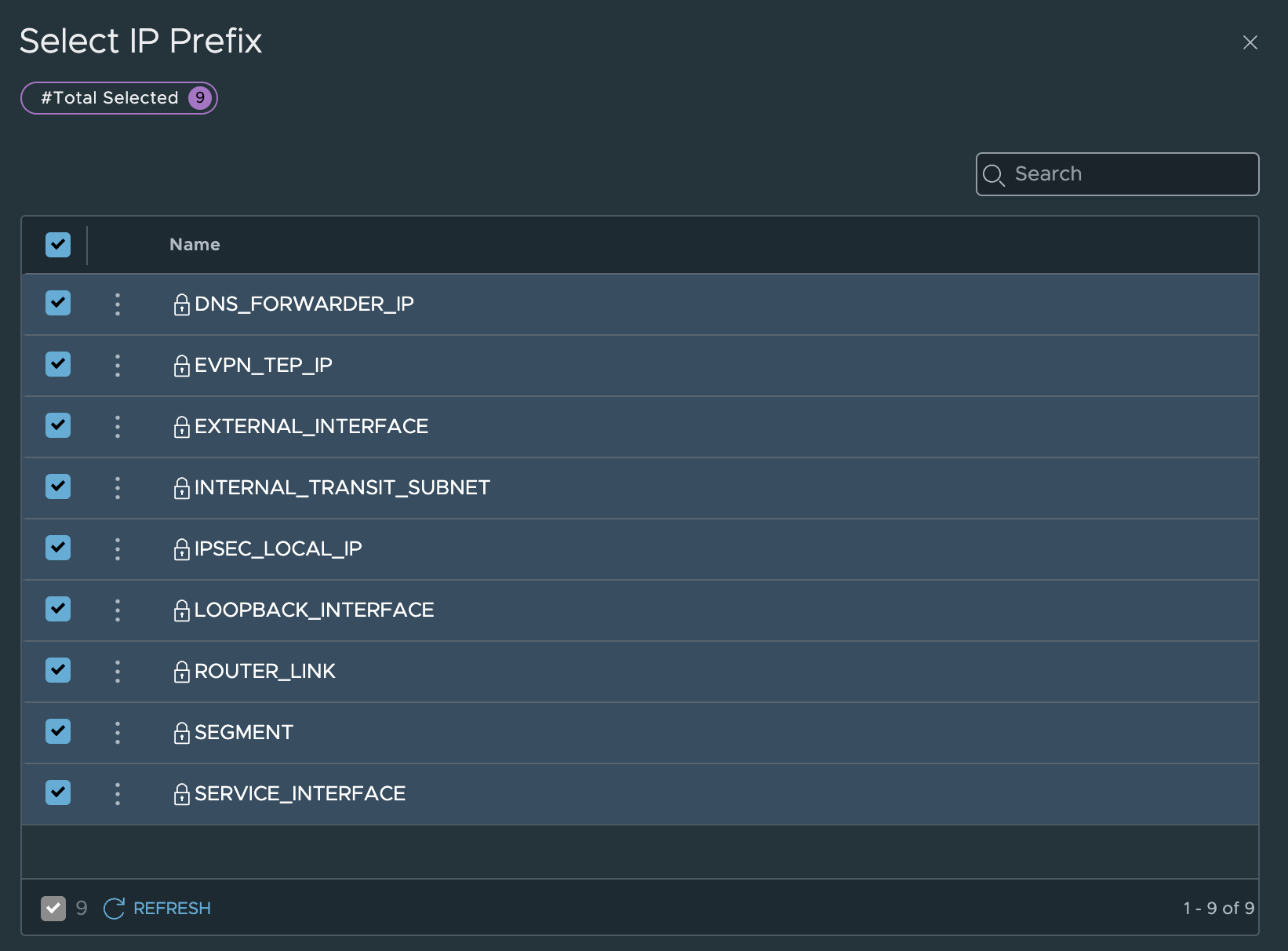The width and height of the screenshot is (1288, 951).
Task: Expand the actions menu for SEGMENT
Action: coord(118,733)
